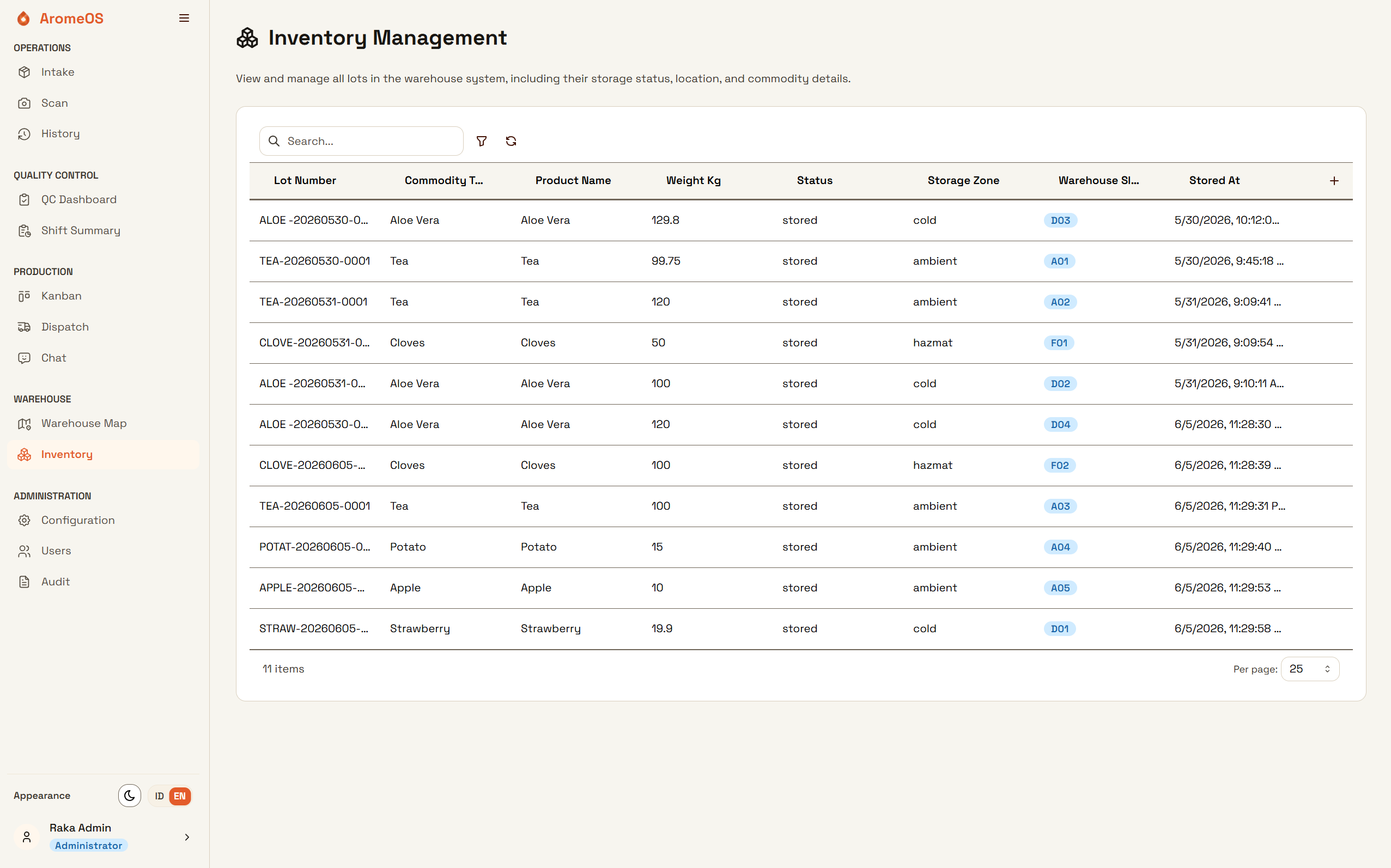
Task: Open the Warehouse Map icon
Action: click(24, 424)
